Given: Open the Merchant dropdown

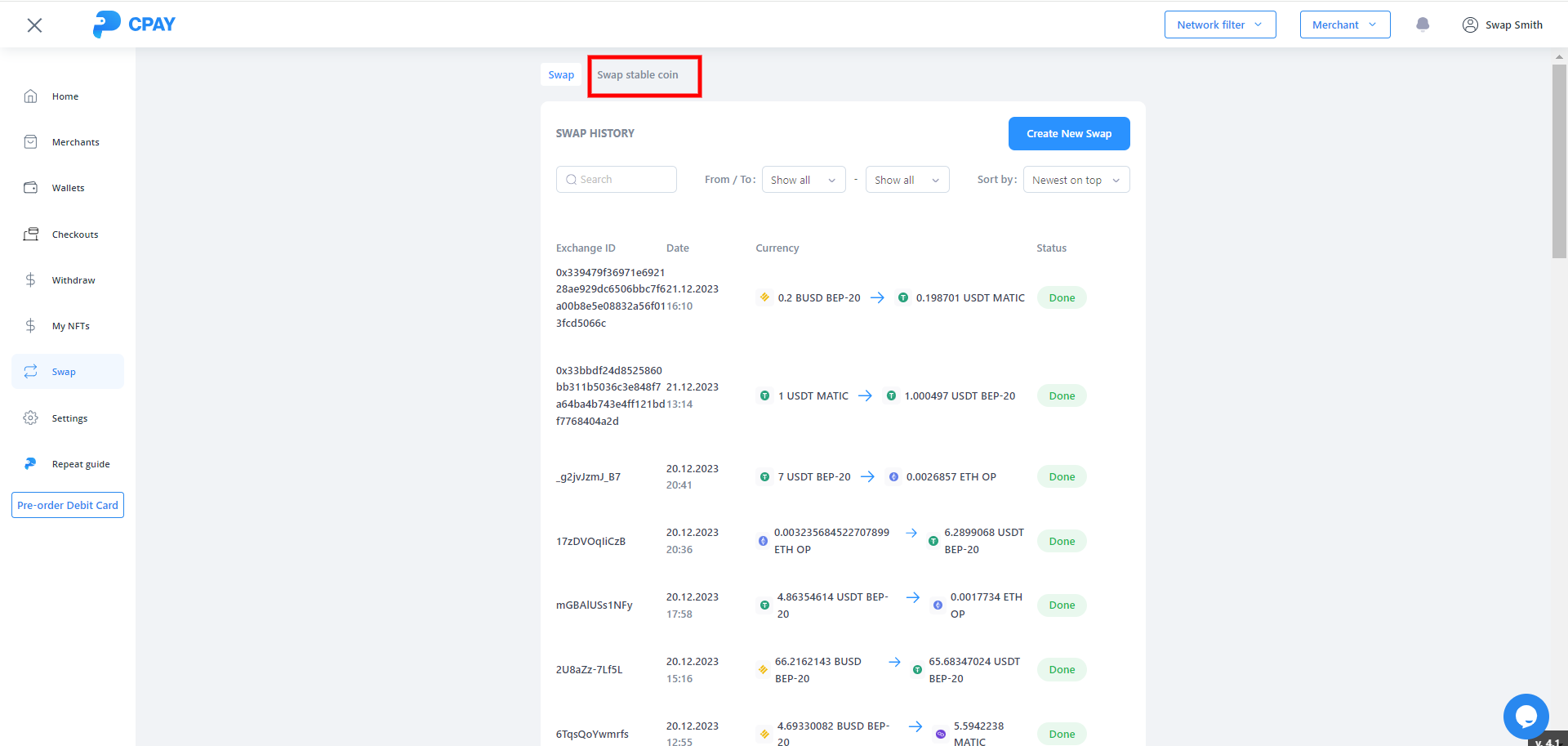Looking at the screenshot, I should click(x=1344, y=25).
